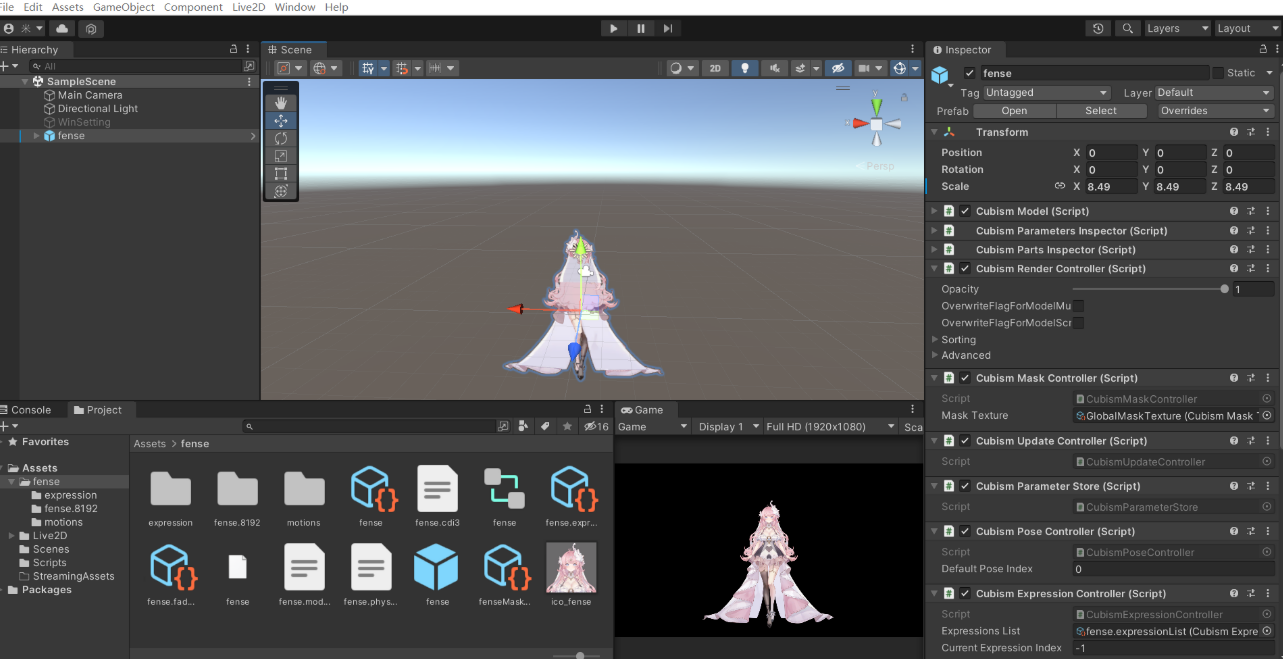Viewport: 1283px width, 659px height.
Task: Open Transform component three-dot menu
Action: coord(1267,132)
